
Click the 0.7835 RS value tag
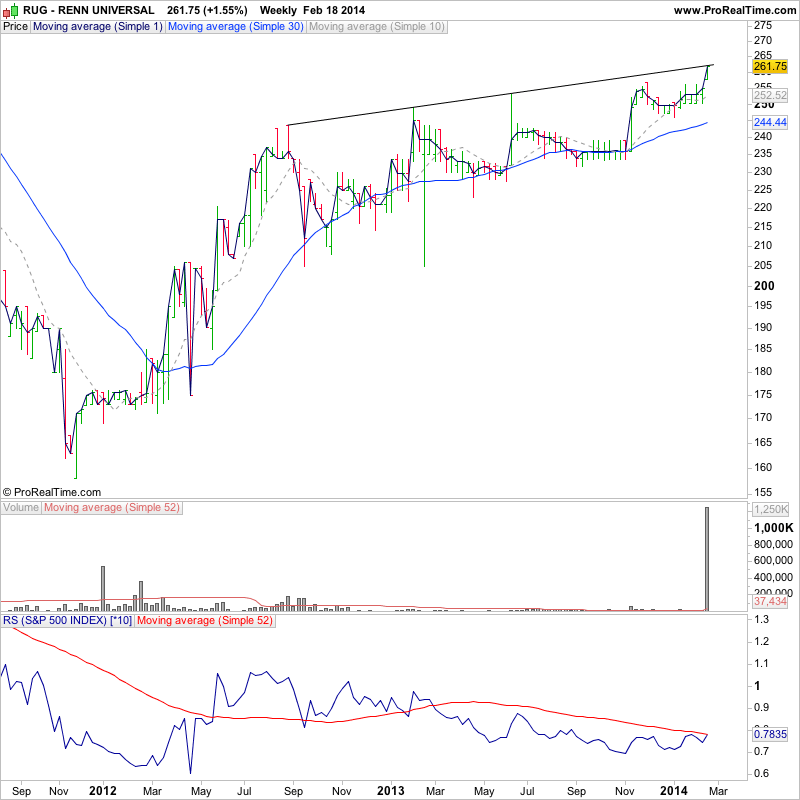click(770, 734)
